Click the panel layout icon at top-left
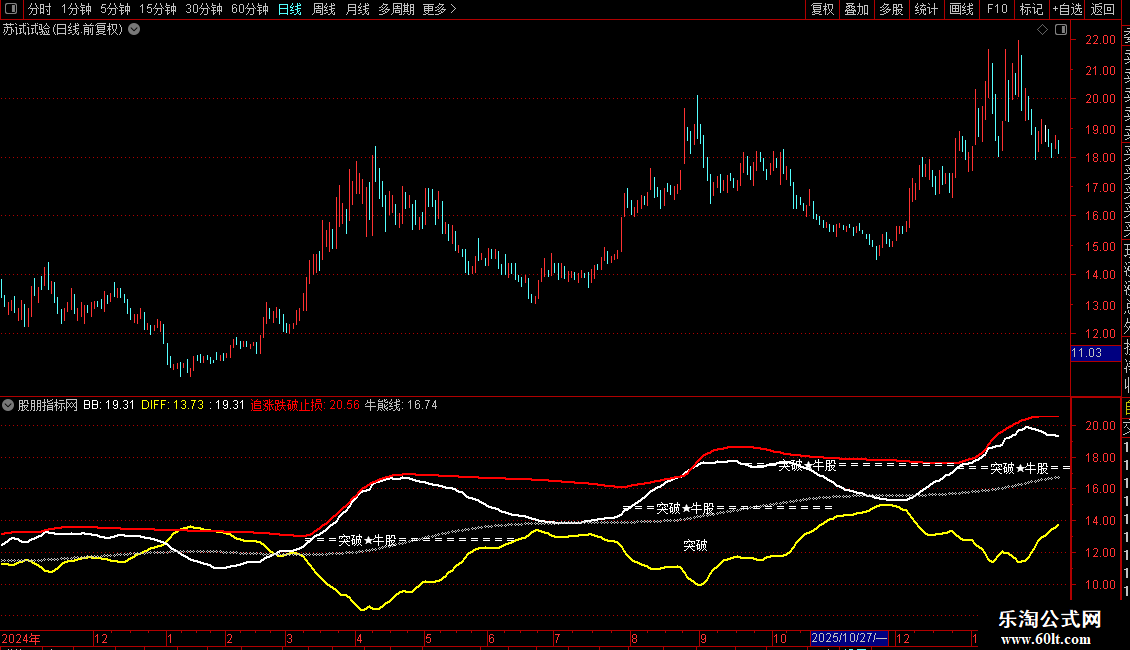 [11, 9]
